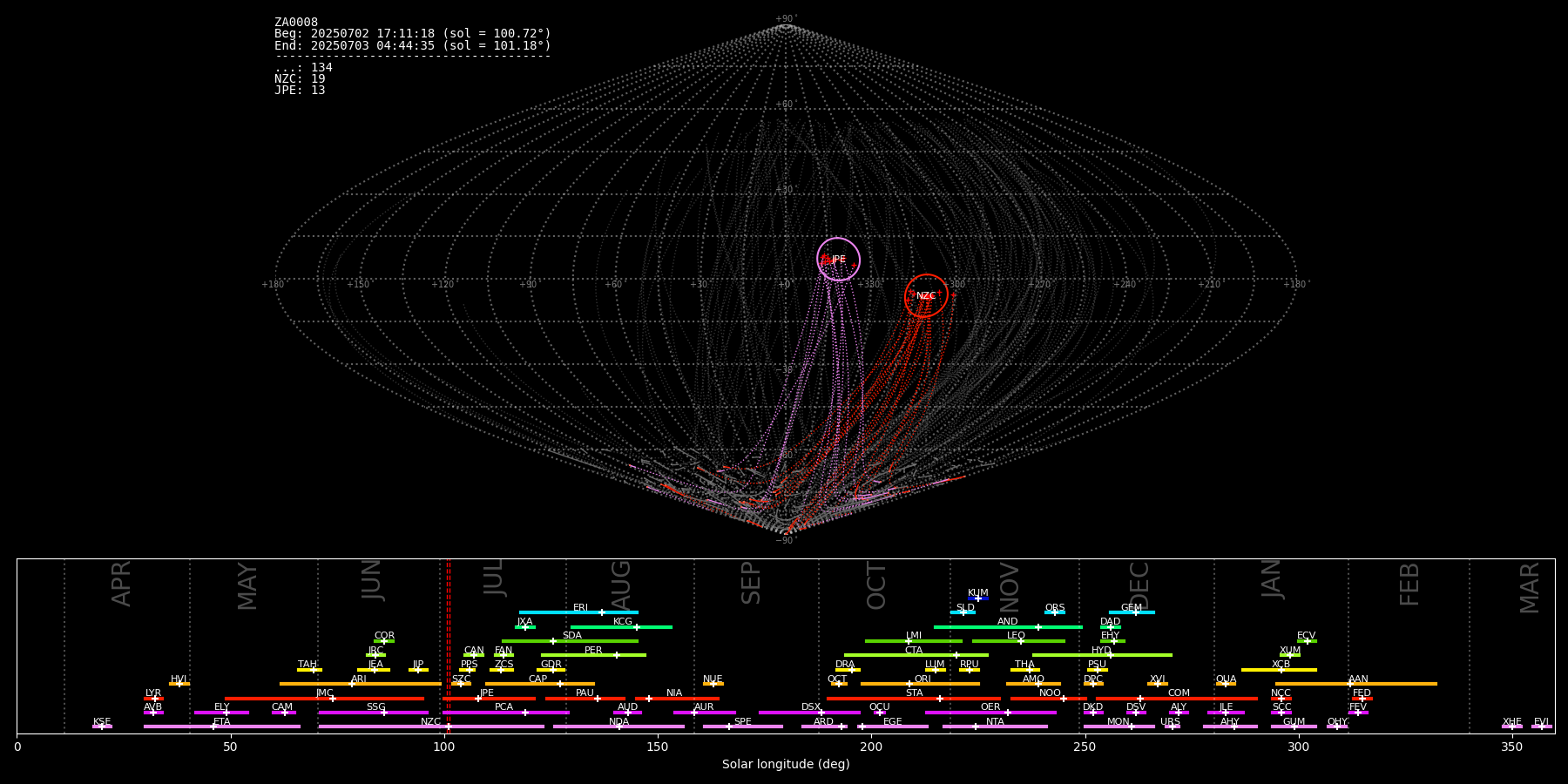Click the COR label in timeline
This screenshot has width=1568, height=784.
(384, 636)
